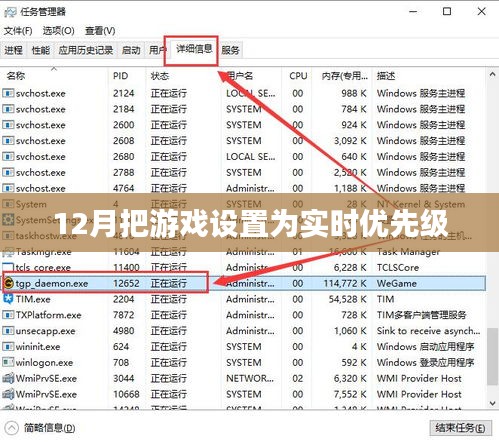Select the unsecapp.exe process name
Image resolution: width=499 pixels, height=445 pixels.
tap(45, 331)
